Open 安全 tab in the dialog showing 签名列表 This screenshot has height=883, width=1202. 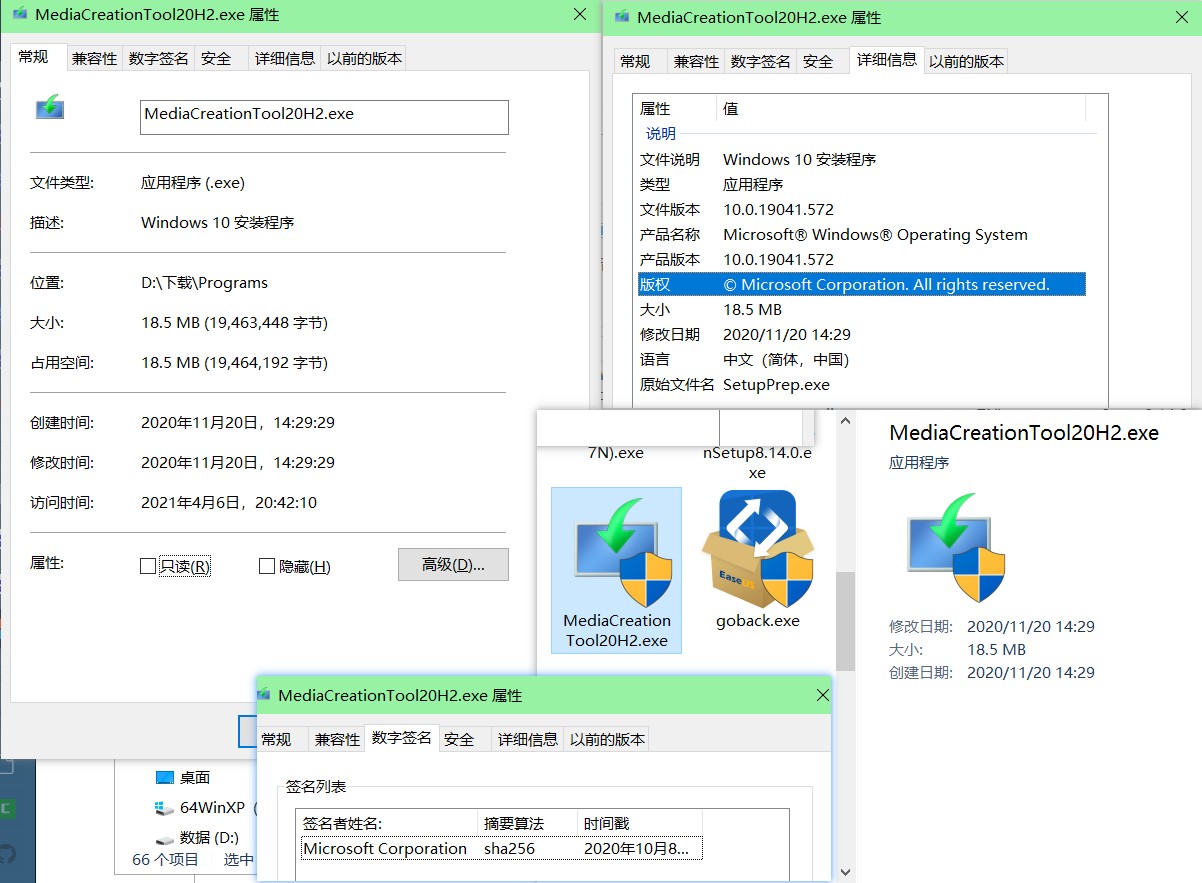point(459,739)
